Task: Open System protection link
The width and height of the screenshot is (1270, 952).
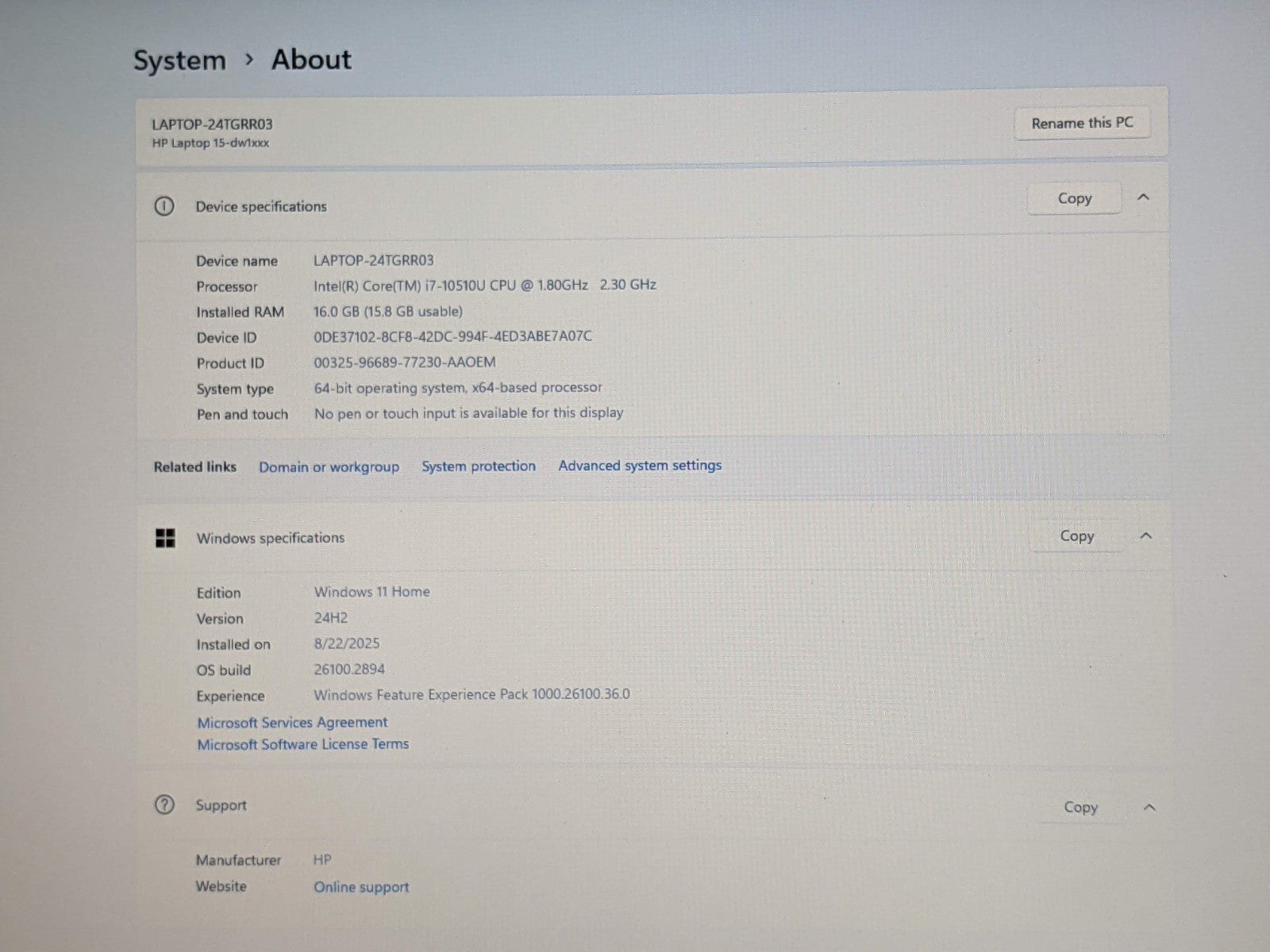Action: 479,466
